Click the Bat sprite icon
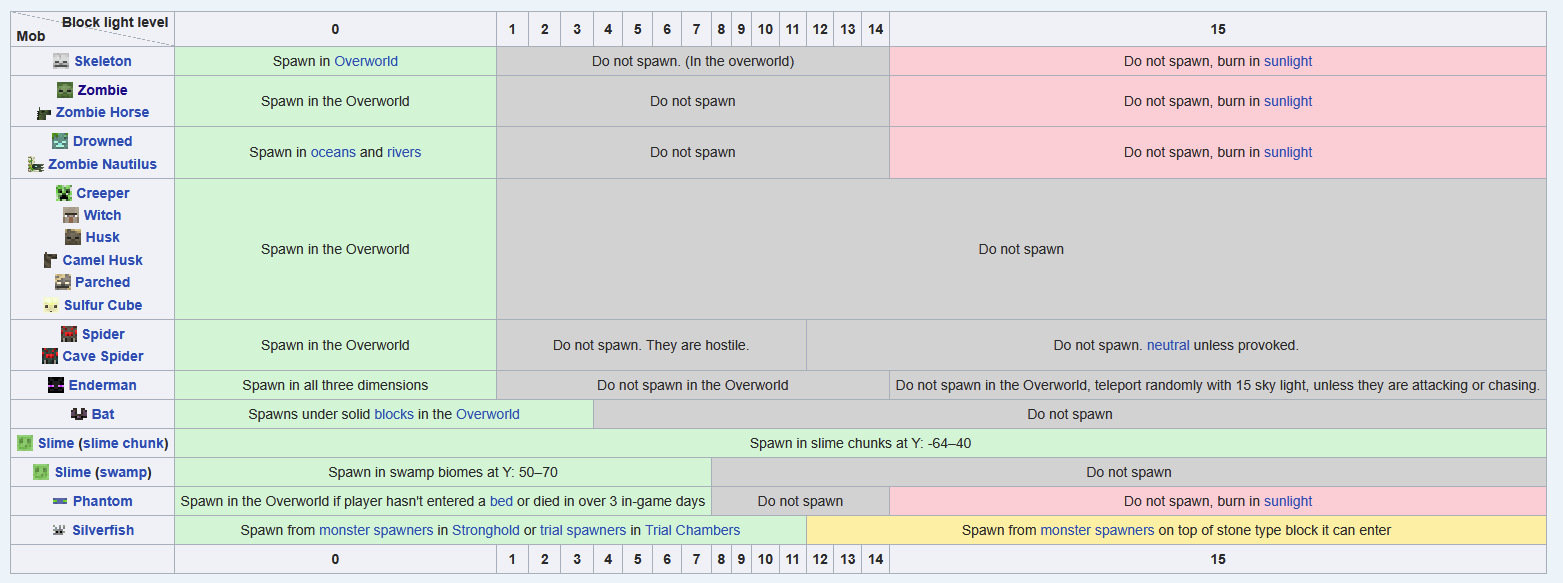This screenshot has height=583, width=1563. pos(79,414)
